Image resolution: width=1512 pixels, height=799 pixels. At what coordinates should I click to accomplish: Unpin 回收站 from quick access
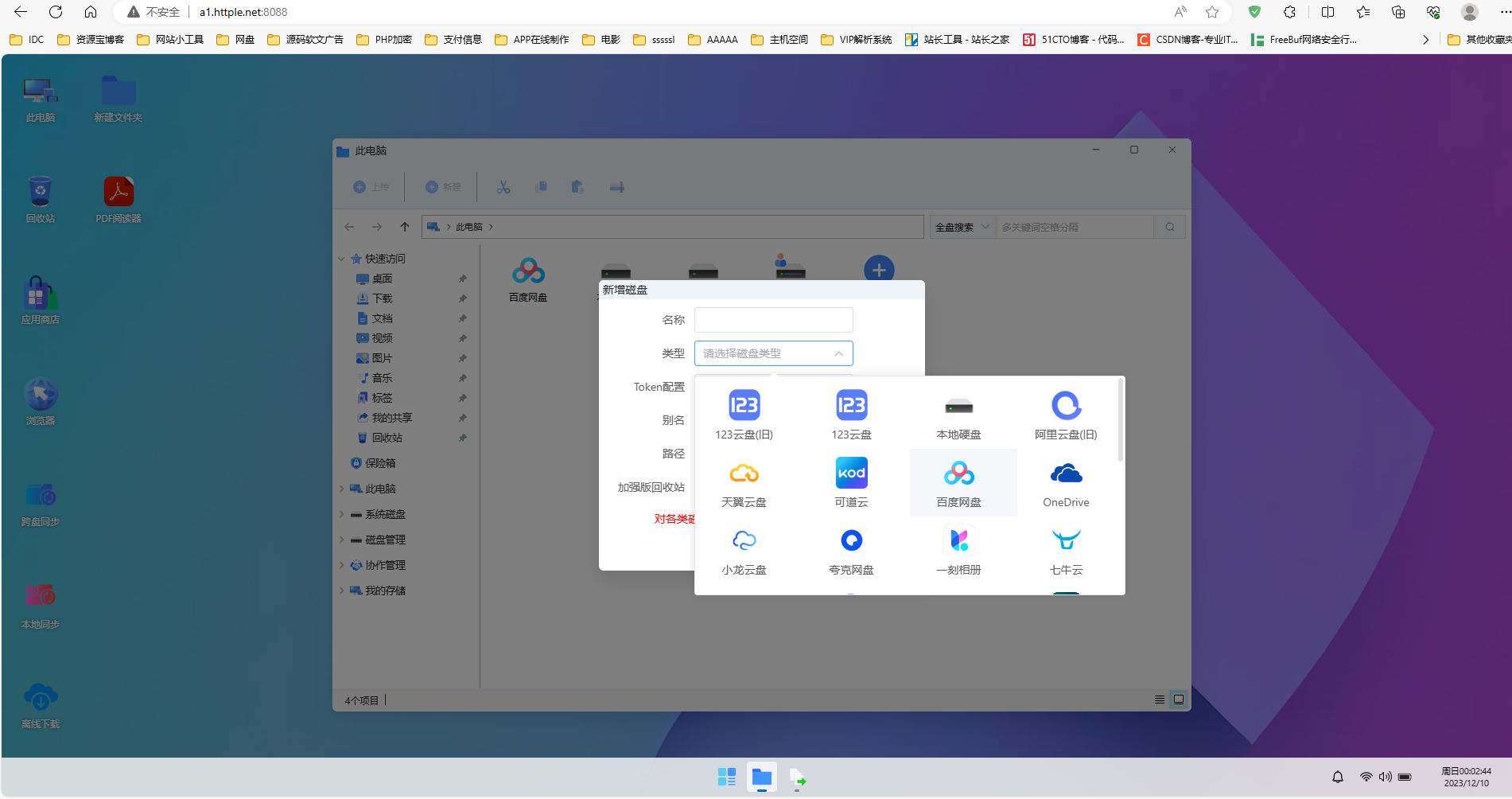462,438
